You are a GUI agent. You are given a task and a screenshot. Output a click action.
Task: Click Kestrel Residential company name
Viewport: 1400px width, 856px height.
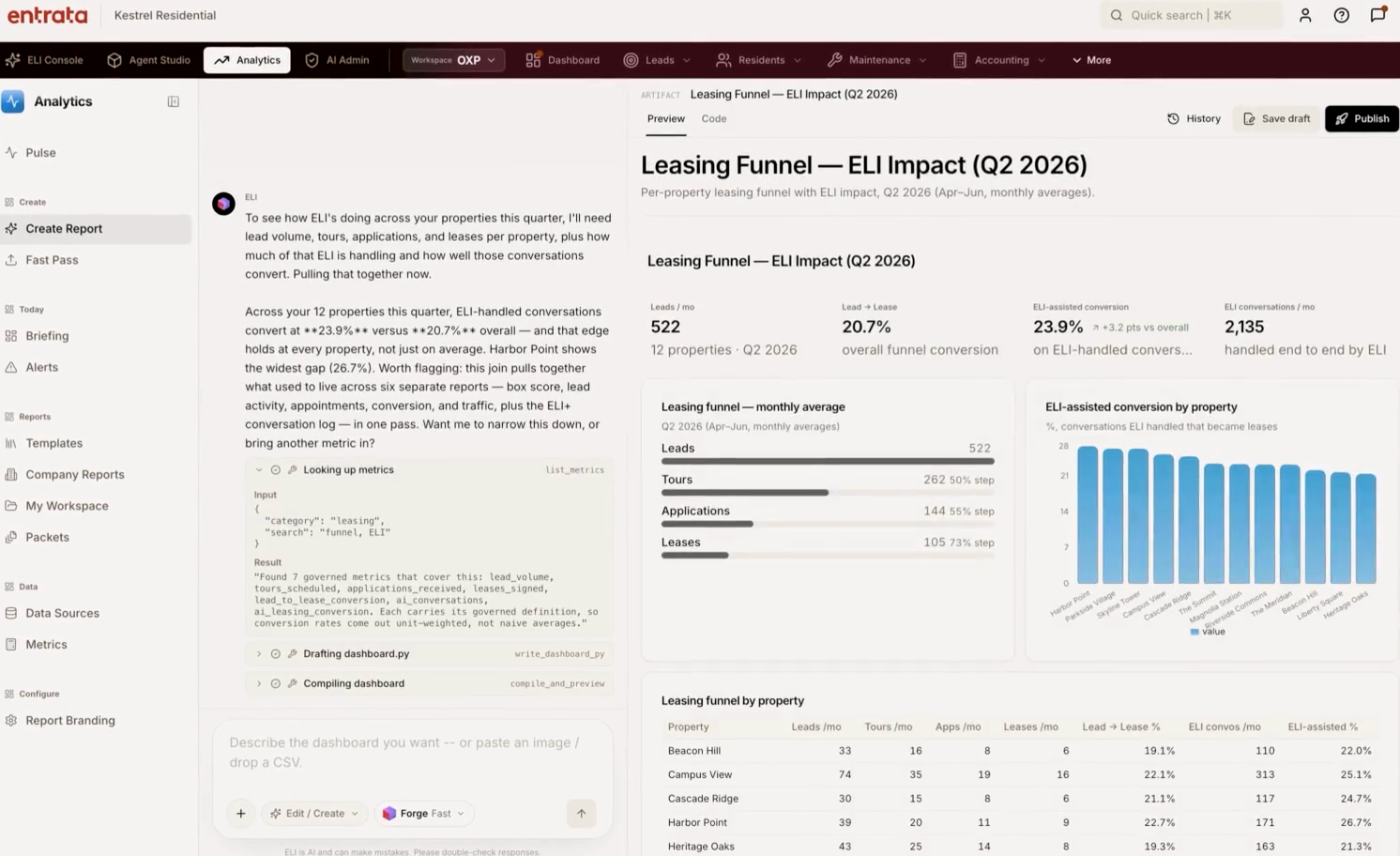pyautogui.click(x=165, y=15)
